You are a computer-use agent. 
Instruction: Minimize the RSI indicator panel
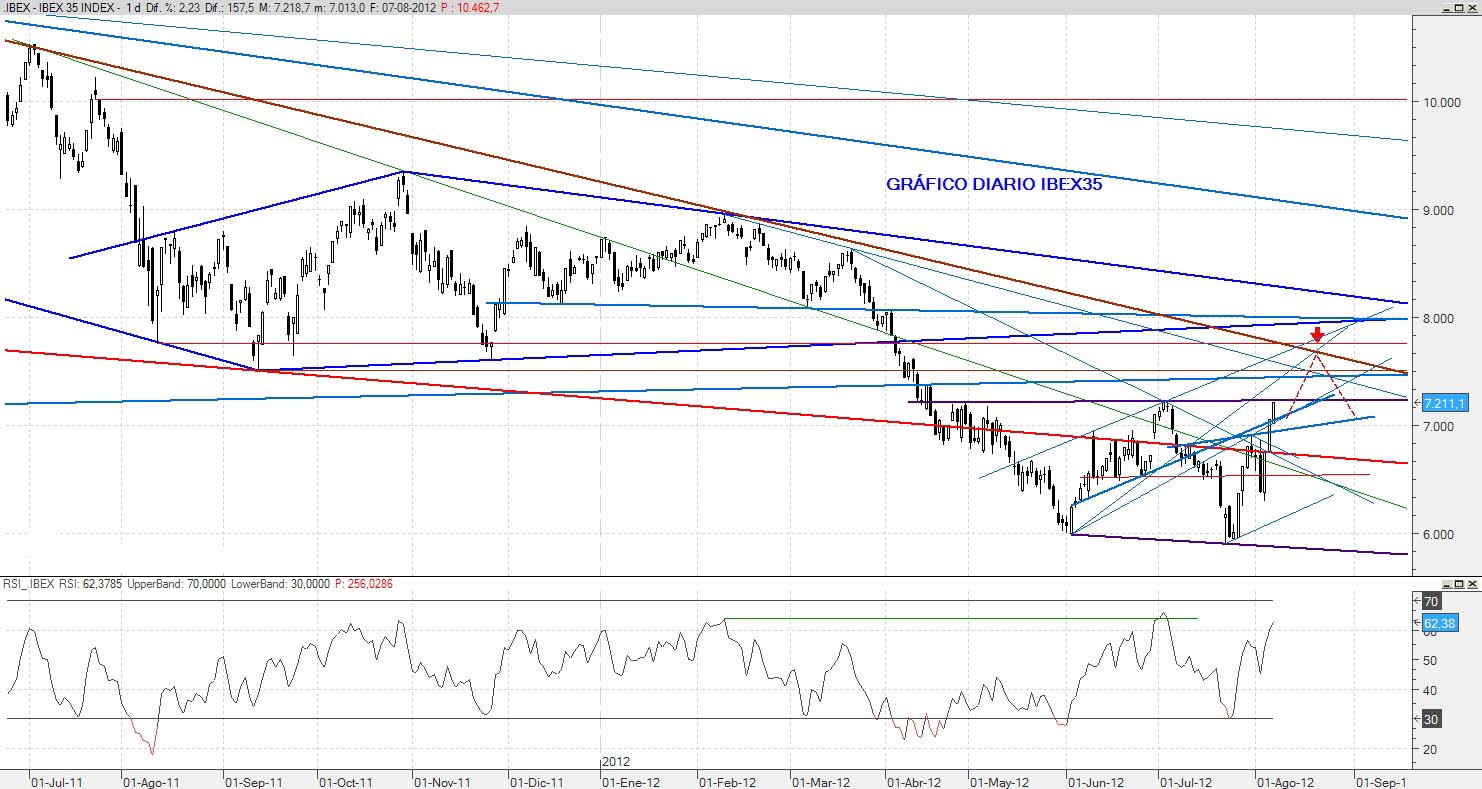[1445, 583]
